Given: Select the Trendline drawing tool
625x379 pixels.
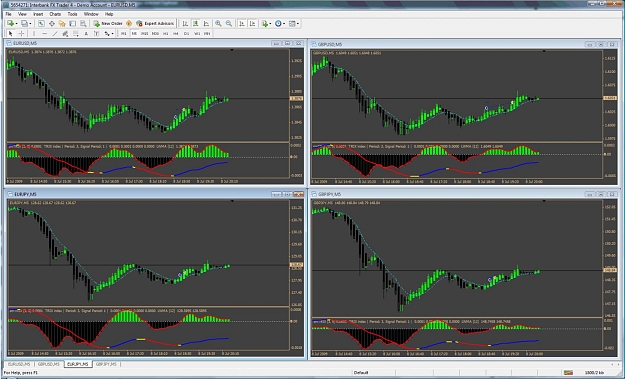Looking at the screenshot, I should point(55,34).
